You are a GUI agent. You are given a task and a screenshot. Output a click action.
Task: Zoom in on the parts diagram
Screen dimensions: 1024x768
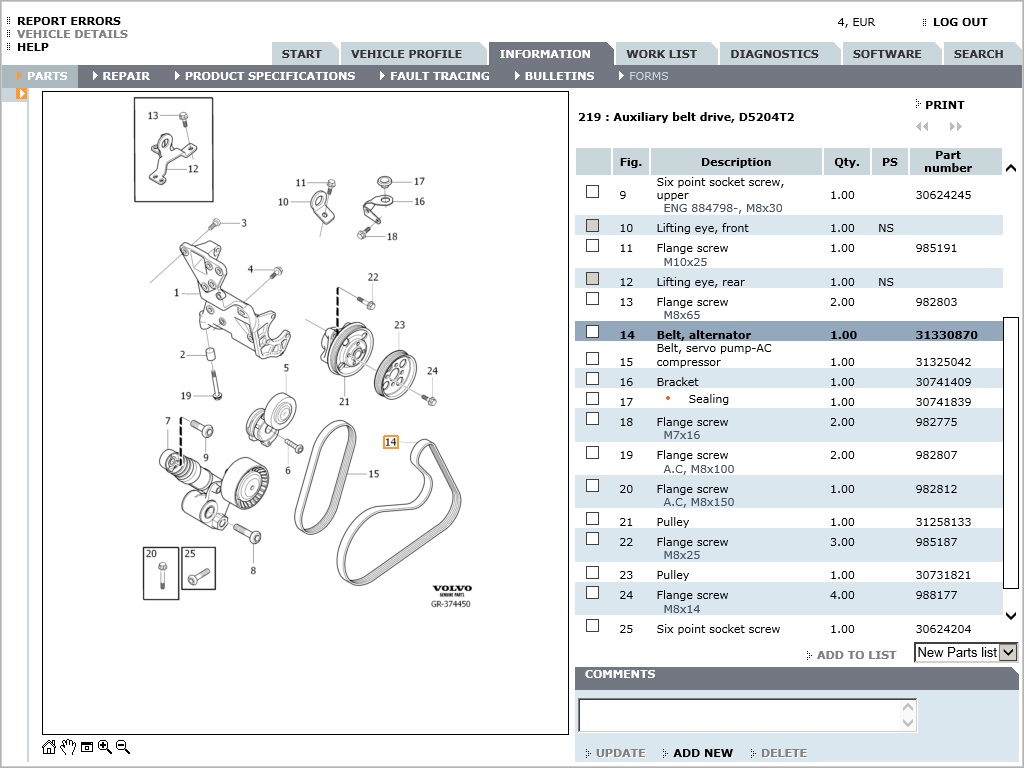(105, 747)
